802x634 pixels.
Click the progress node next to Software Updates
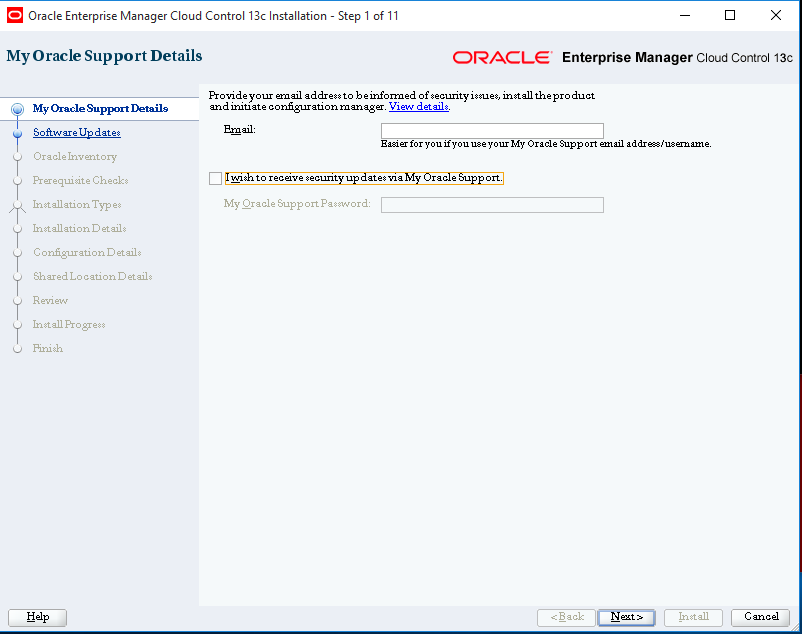17,132
